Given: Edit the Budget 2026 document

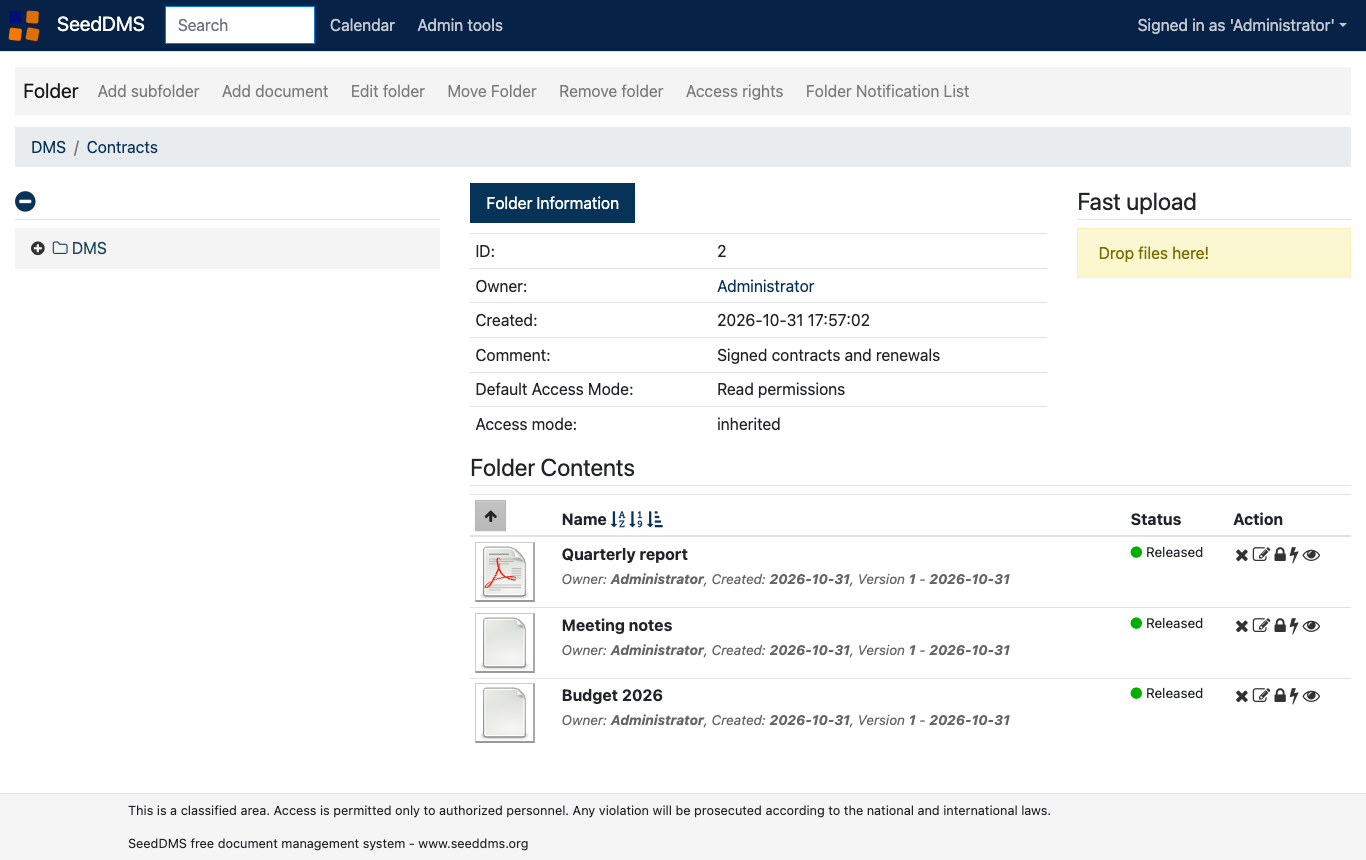Looking at the screenshot, I should click(x=1261, y=696).
